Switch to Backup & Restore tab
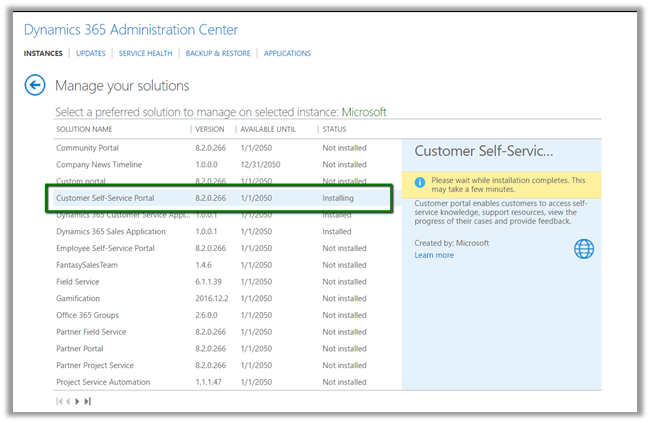This screenshot has width=650, height=423. (x=216, y=54)
